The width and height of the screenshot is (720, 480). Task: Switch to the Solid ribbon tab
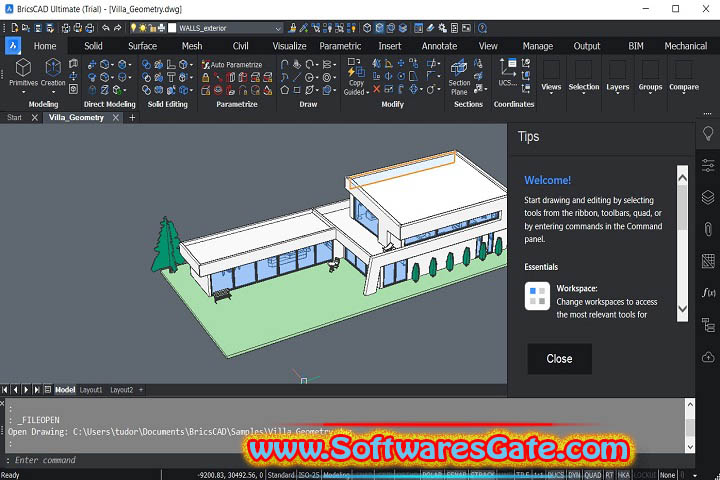(x=93, y=46)
